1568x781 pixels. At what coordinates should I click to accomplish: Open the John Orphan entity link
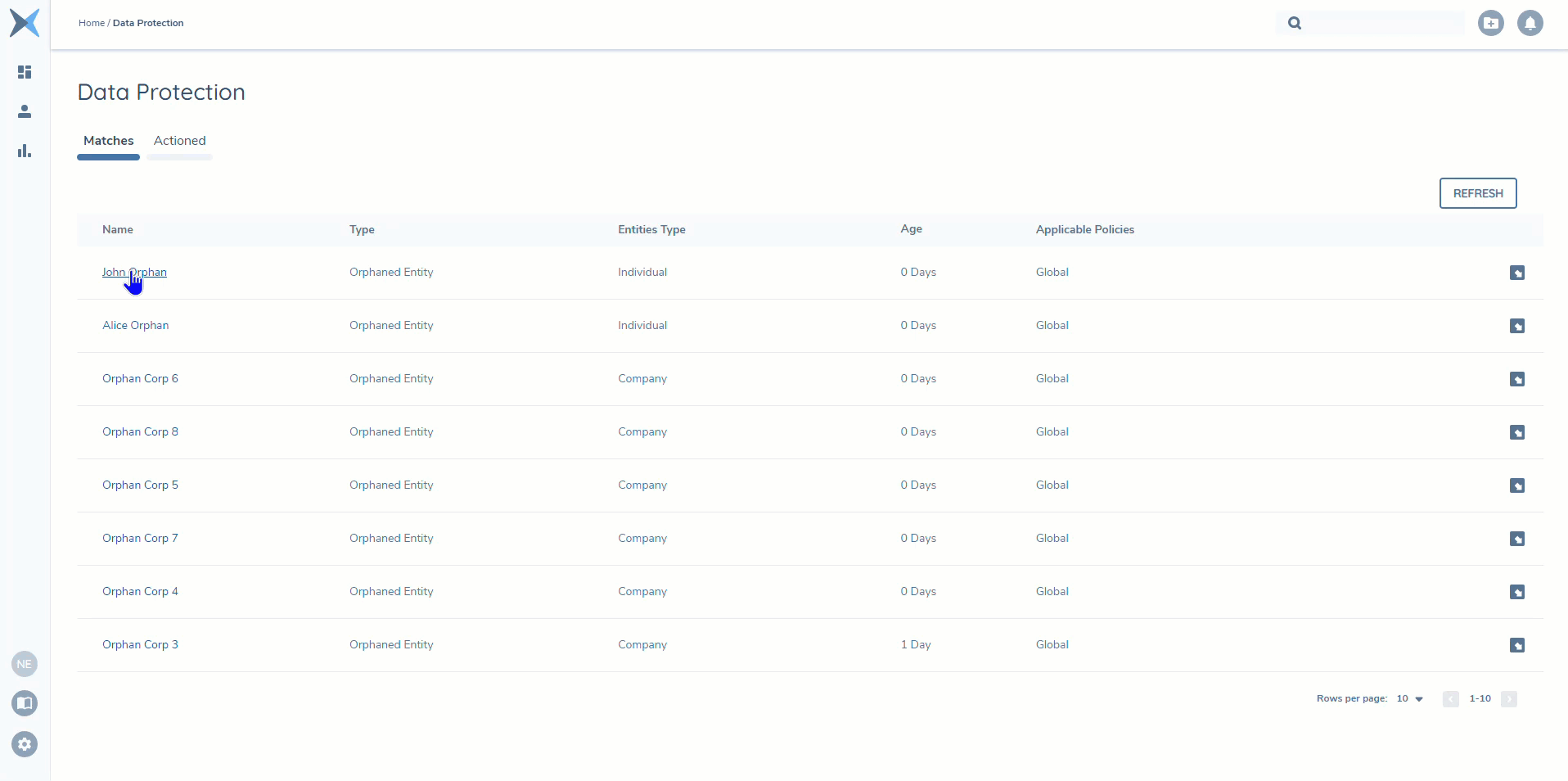click(x=134, y=272)
